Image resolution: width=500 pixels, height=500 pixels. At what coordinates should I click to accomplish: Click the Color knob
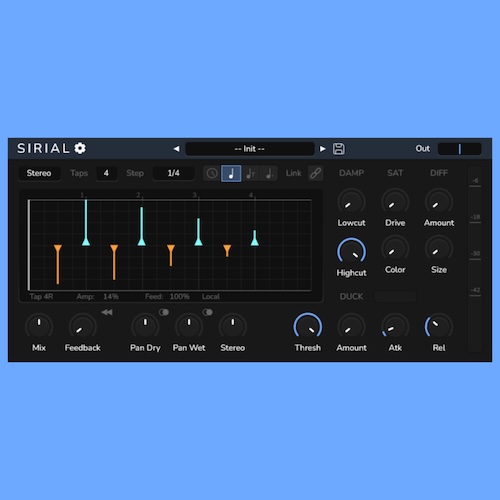coord(395,249)
